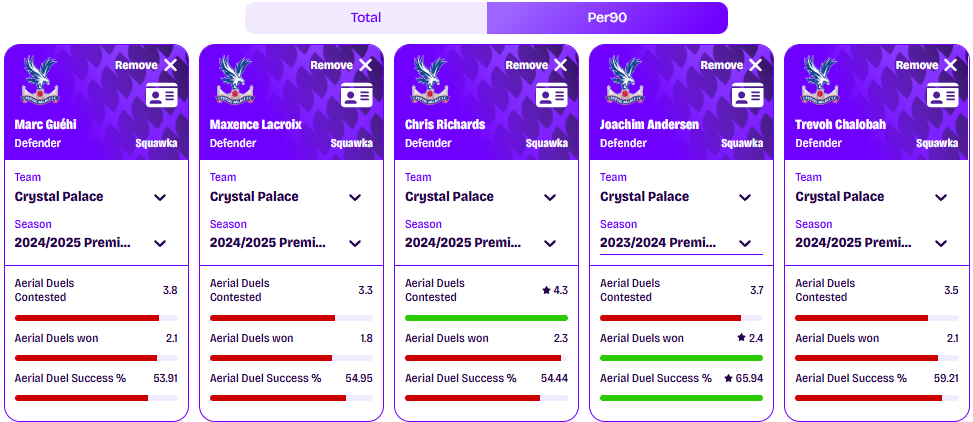The height and width of the screenshot is (422, 973).
Task: Open Trevoh Chalobah's player profile card icon
Action: 942,95
